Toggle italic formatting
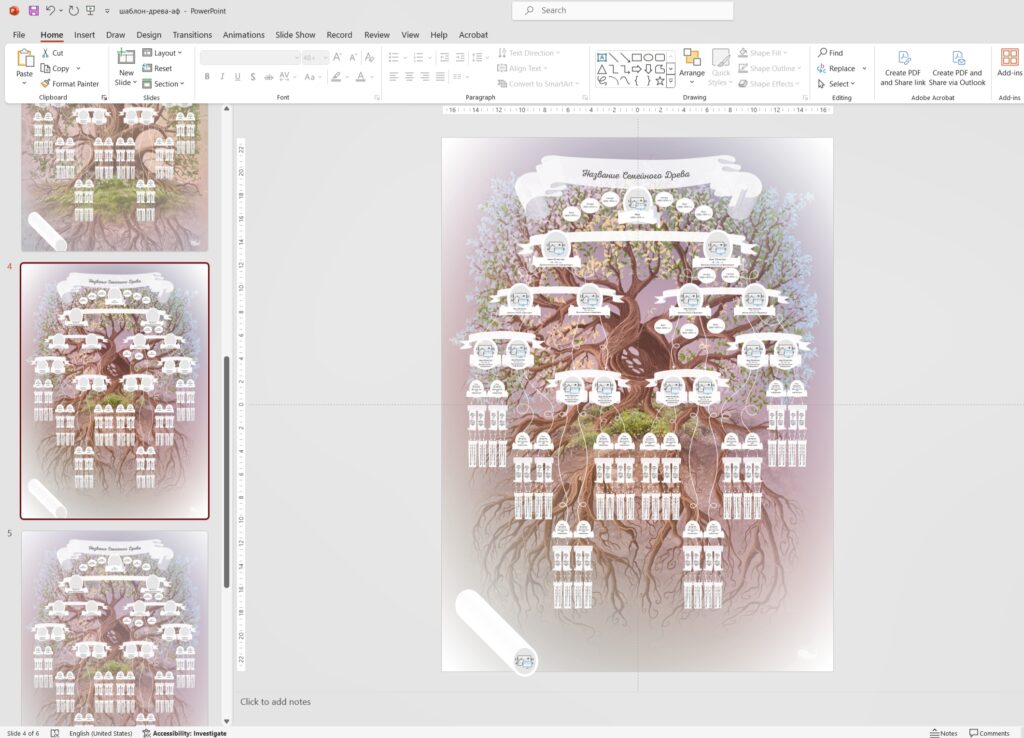Screen dimensions: 1024x738 223,77
